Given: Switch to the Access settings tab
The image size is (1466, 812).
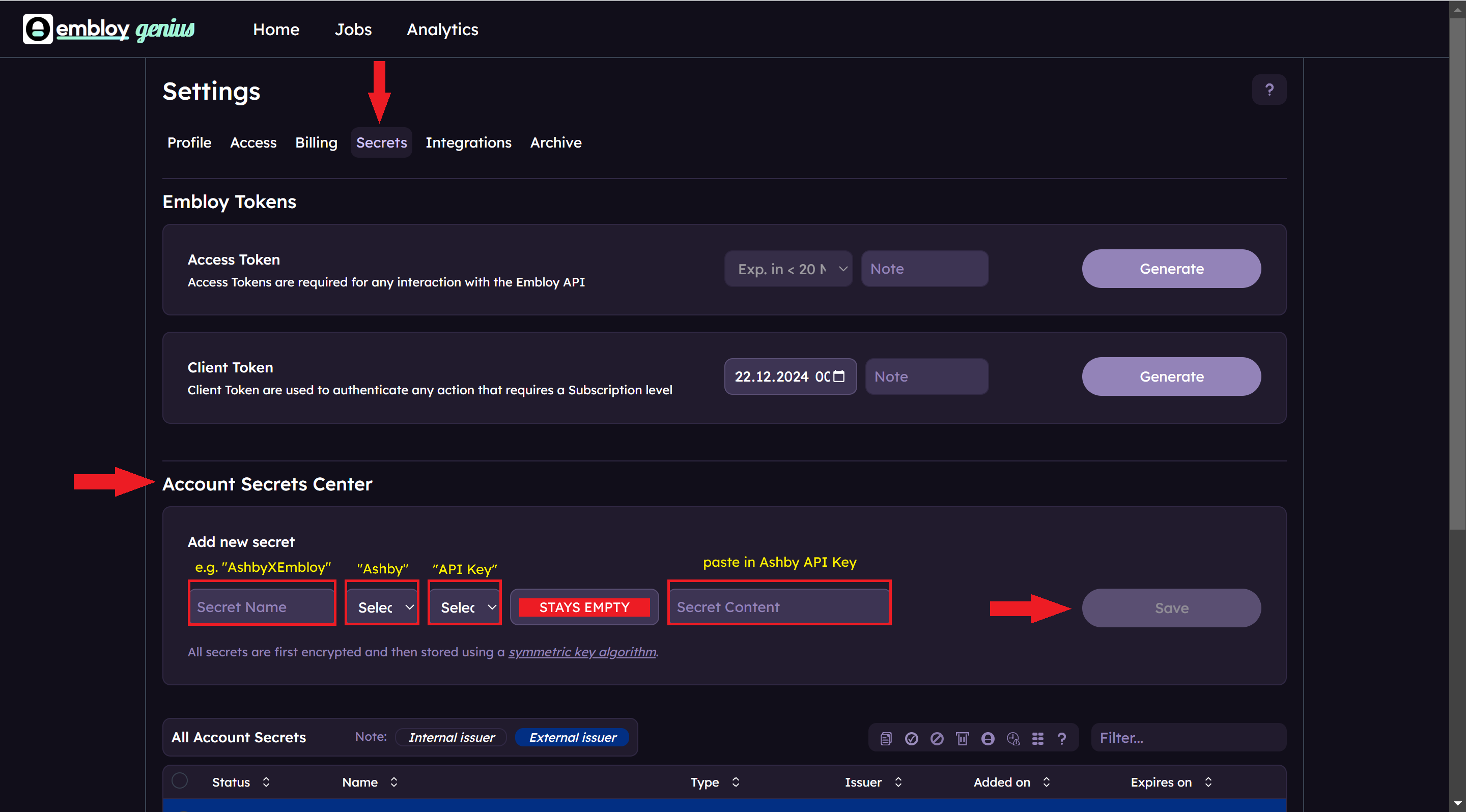Looking at the screenshot, I should (x=253, y=142).
